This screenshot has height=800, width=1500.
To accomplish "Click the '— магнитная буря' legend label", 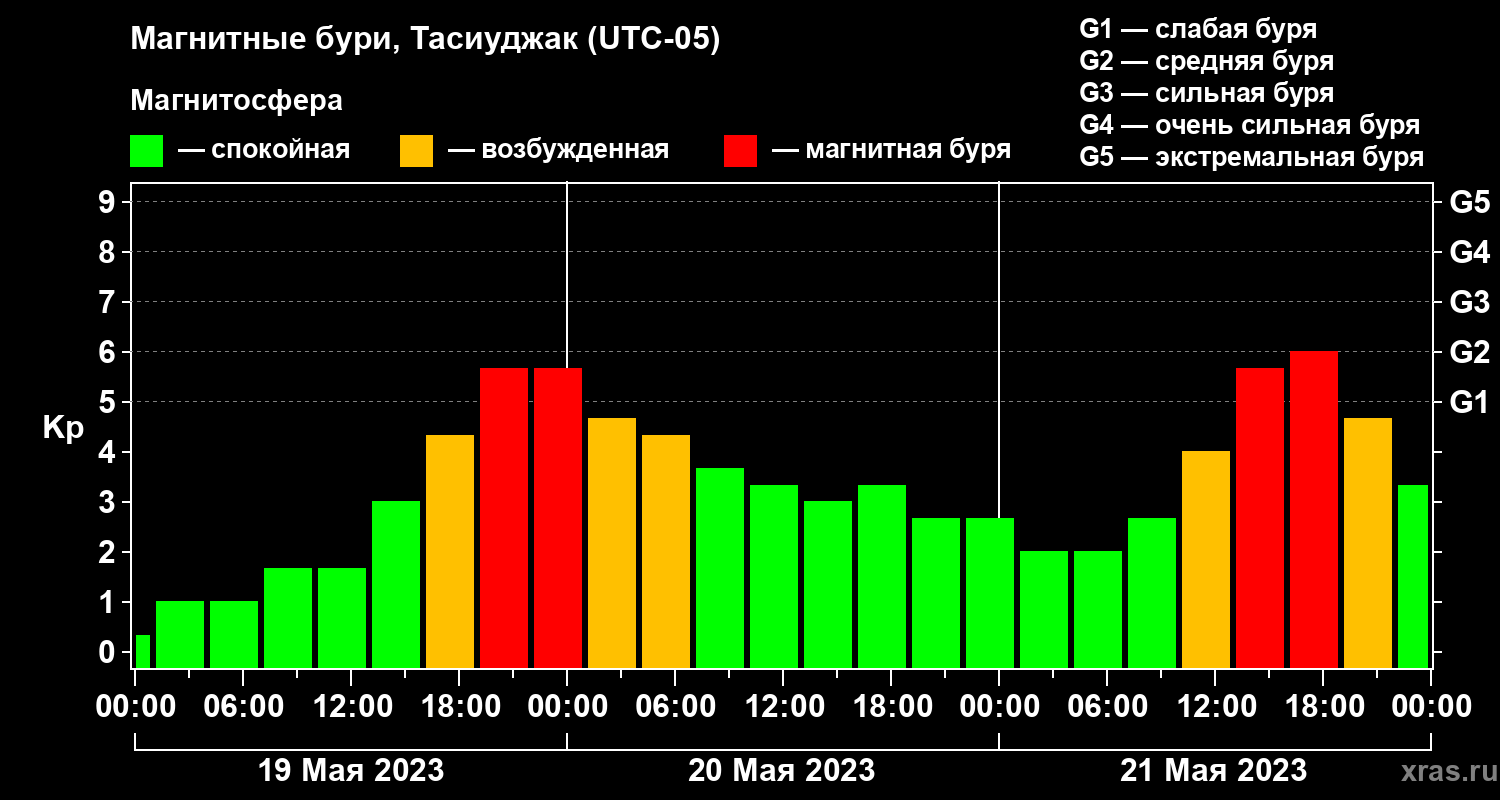I will [891, 151].
